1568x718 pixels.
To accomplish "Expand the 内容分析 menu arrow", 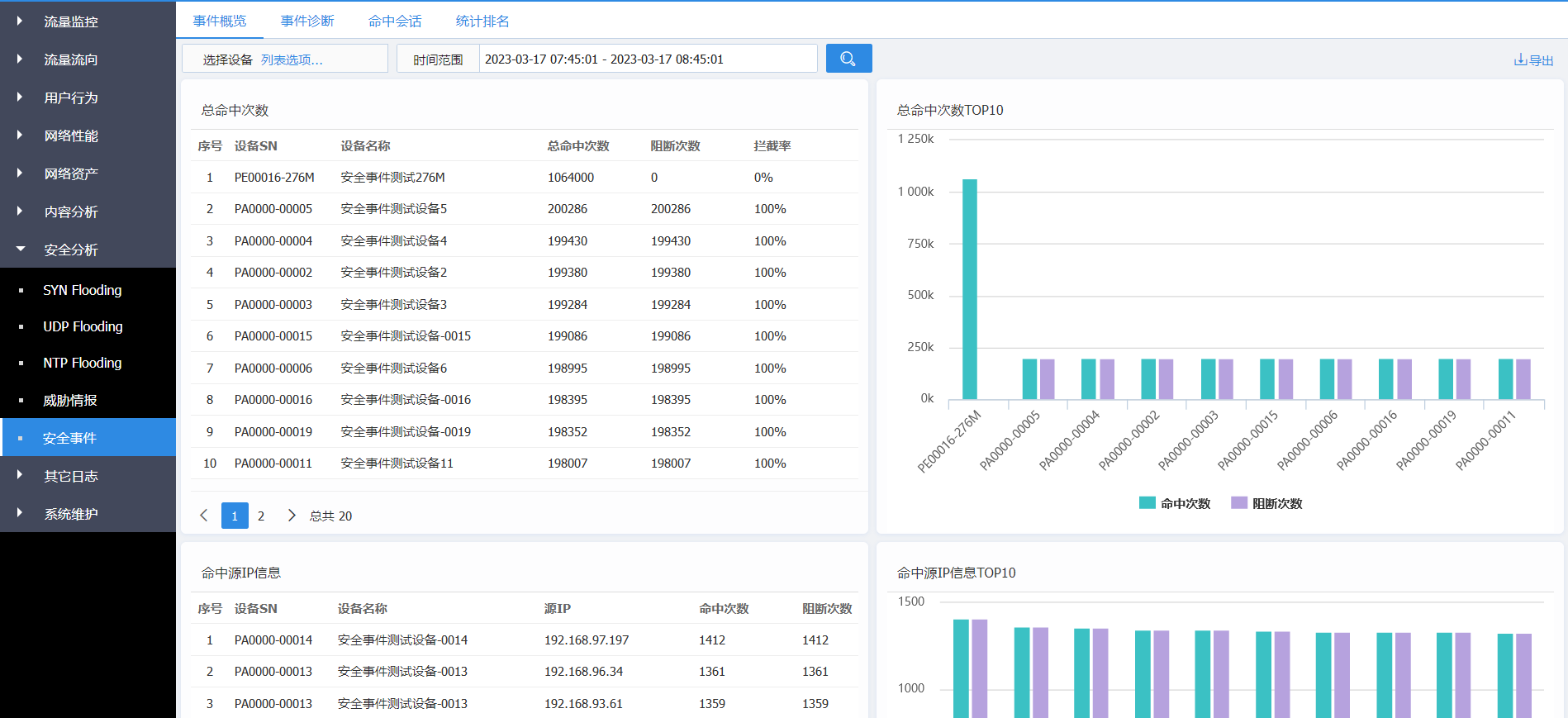I will tap(20, 211).
